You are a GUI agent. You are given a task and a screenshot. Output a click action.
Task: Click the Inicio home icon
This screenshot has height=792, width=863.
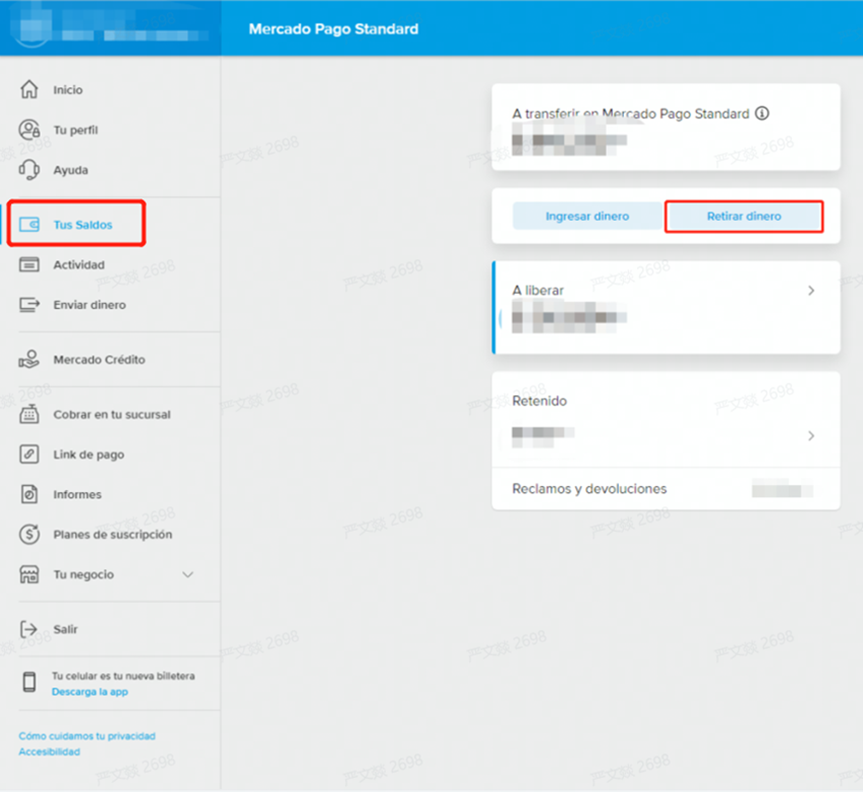point(29,90)
